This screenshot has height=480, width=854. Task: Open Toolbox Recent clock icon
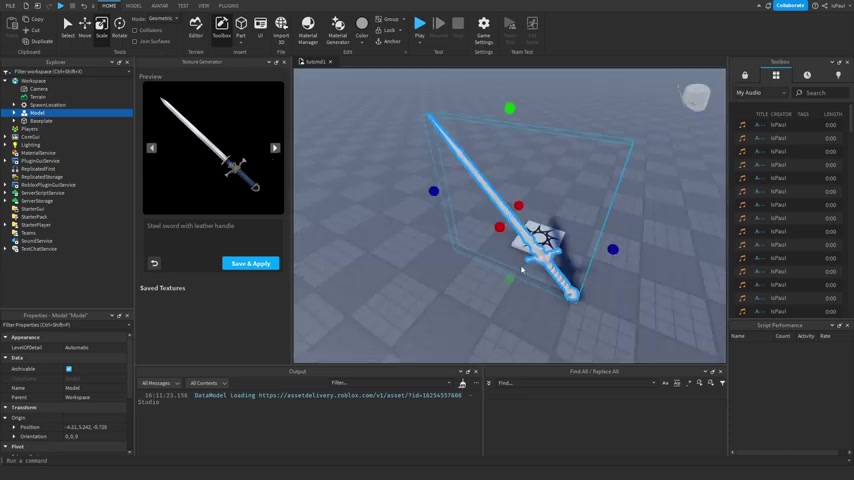click(807, 75)
